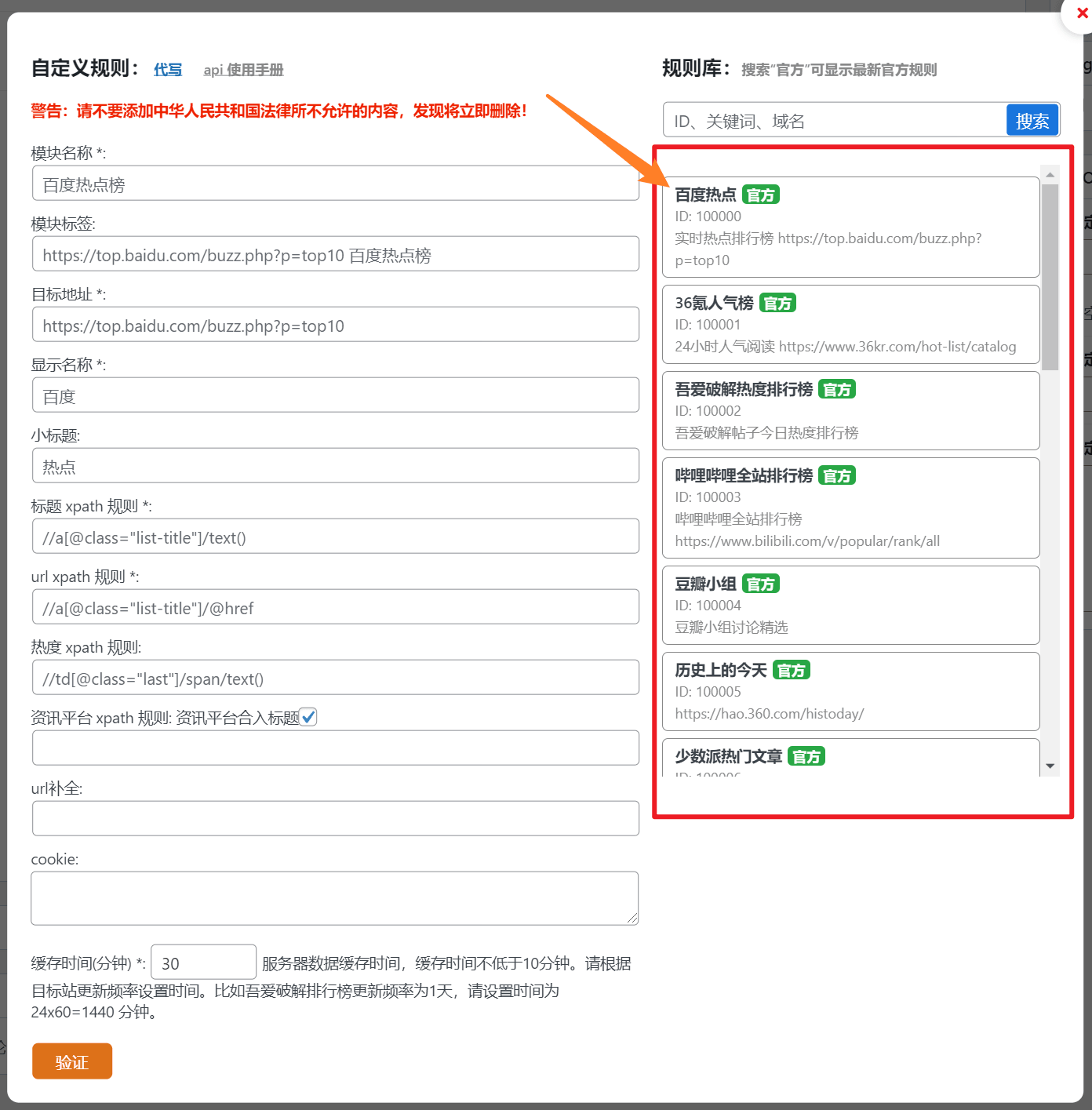
Task: Click the 官方 badge next to 豆瓣小组
Action: pyautogui.click(x=760, y=584)
